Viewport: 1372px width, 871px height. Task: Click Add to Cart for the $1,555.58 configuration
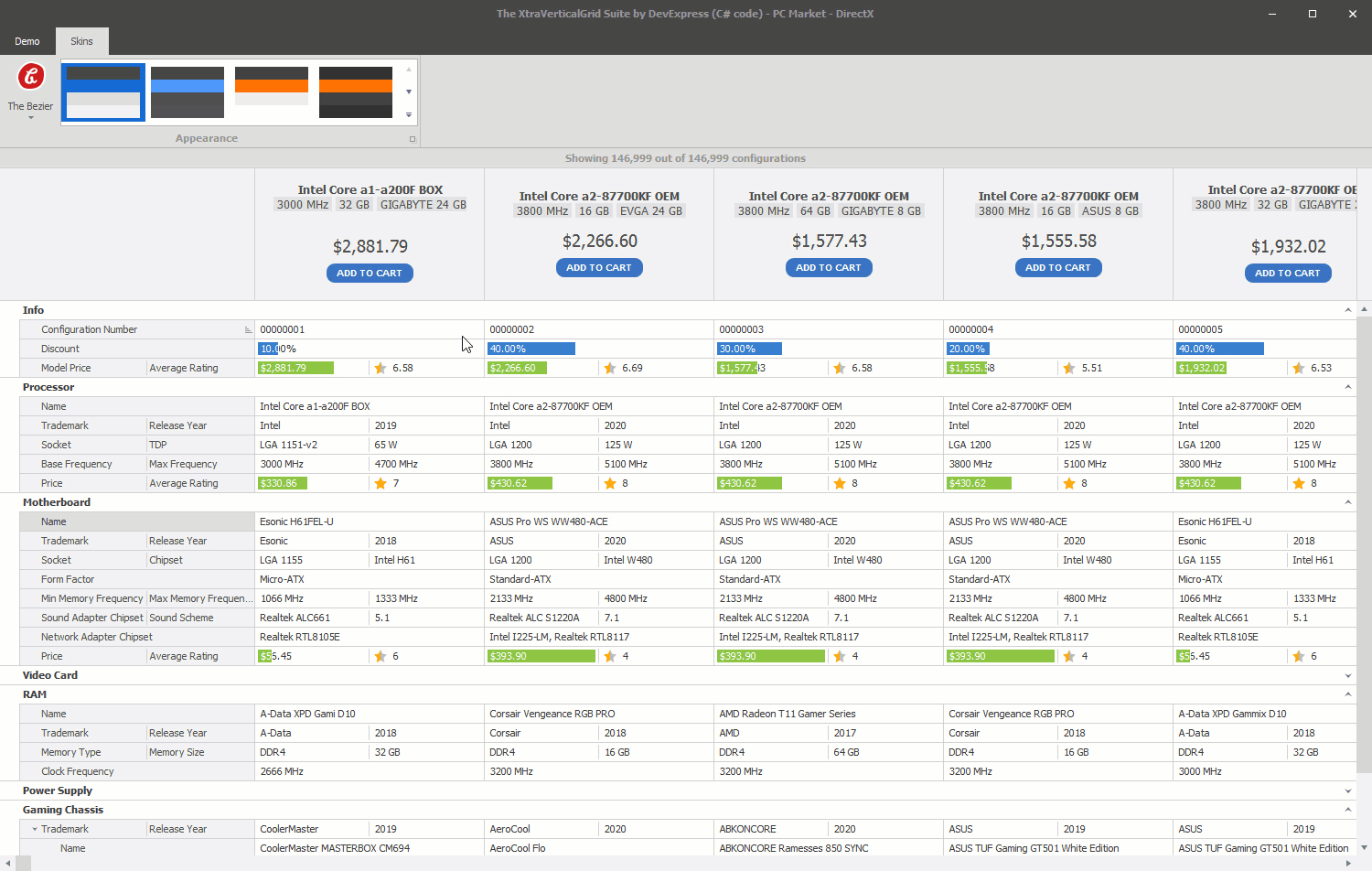[1058, 267]
